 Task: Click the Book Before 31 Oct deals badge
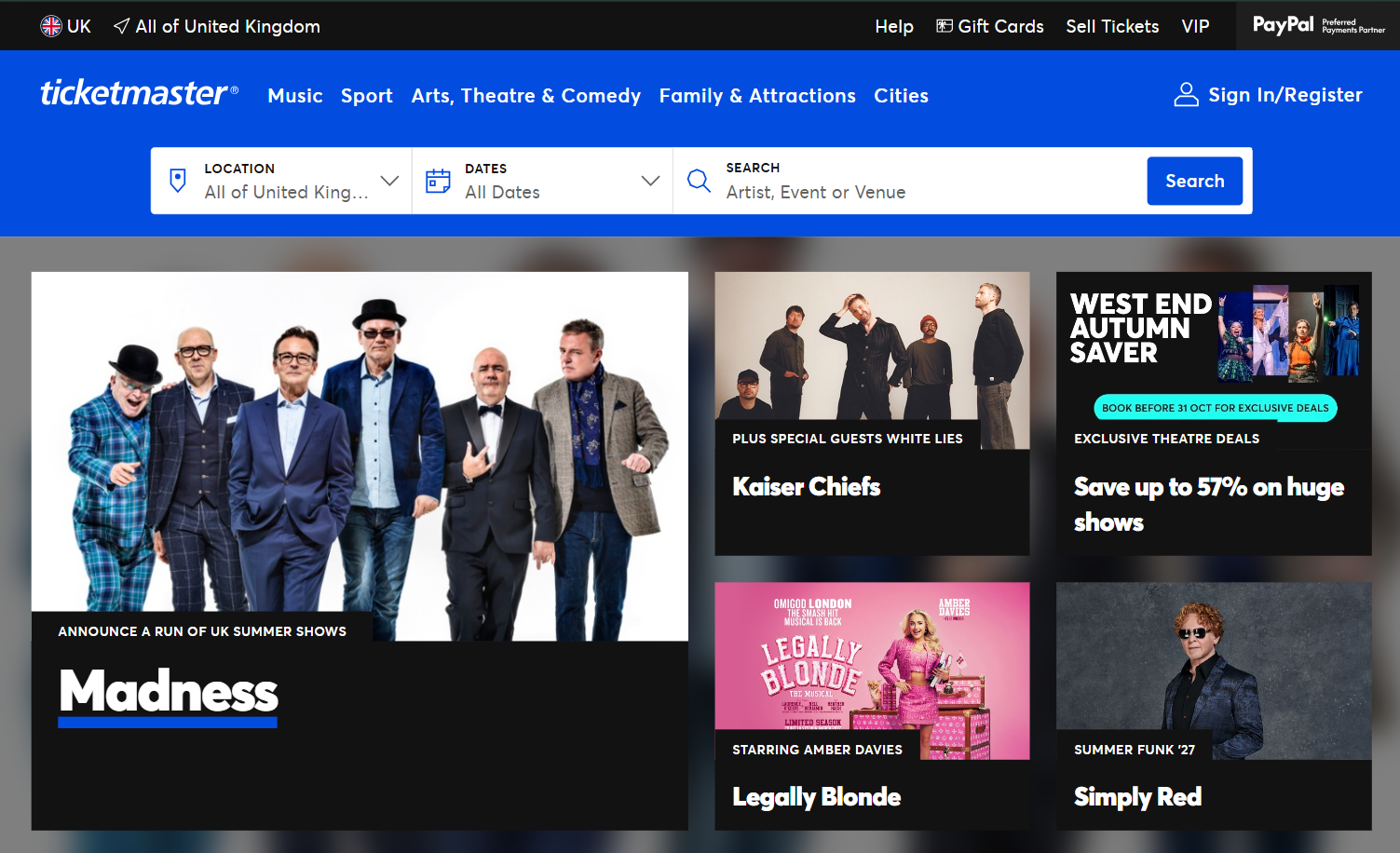point(1216,408)
